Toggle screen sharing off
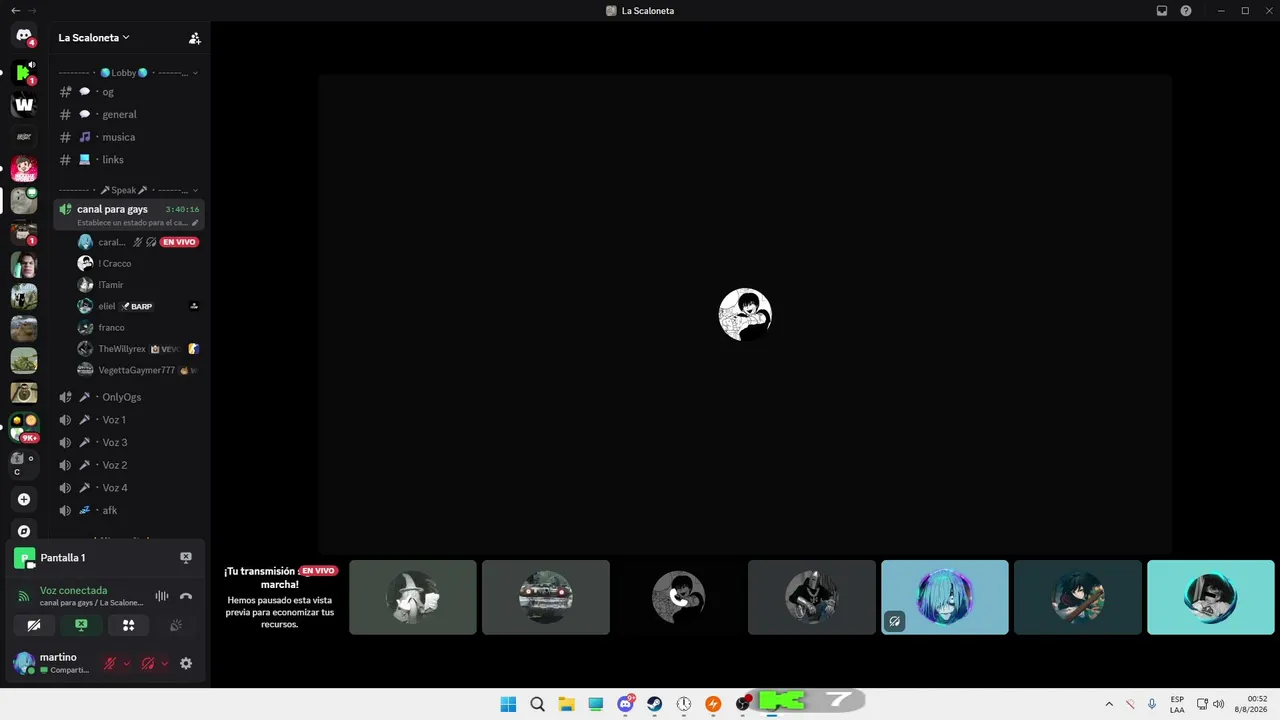 pyautogui.click(x=81, y=626)
